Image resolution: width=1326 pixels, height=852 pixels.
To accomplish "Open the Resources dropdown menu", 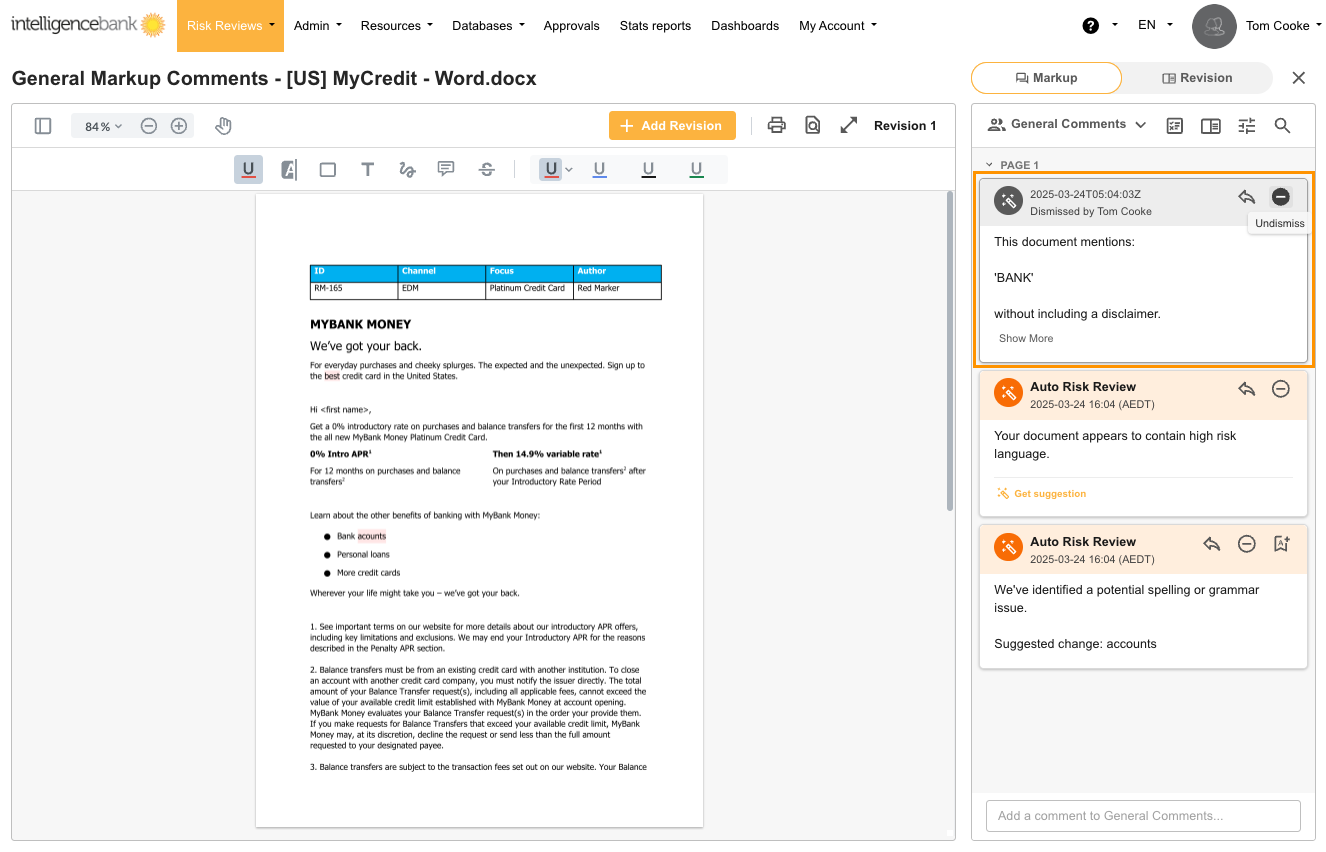I will [397, 26].
